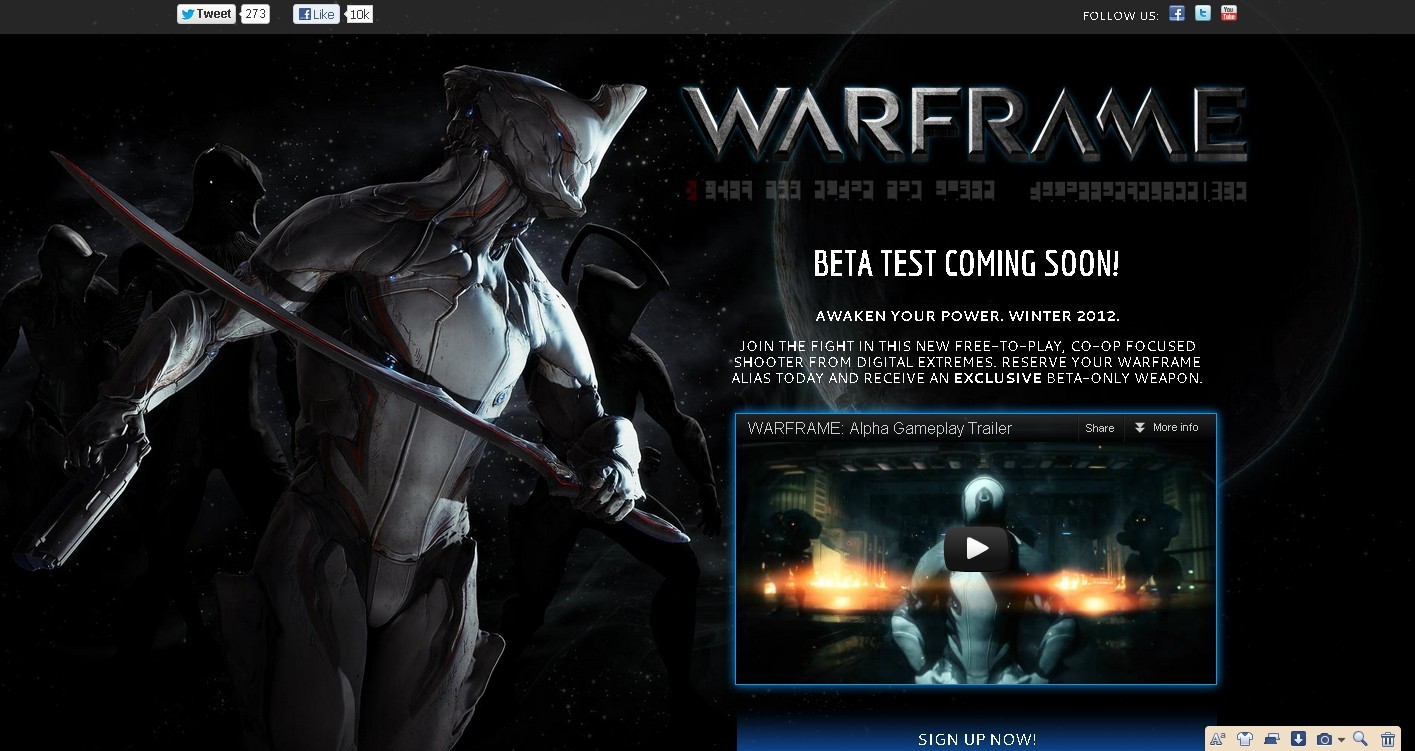1415x751 pixels.
Task: Click the Facebook Like button
Action: (316, 14)
